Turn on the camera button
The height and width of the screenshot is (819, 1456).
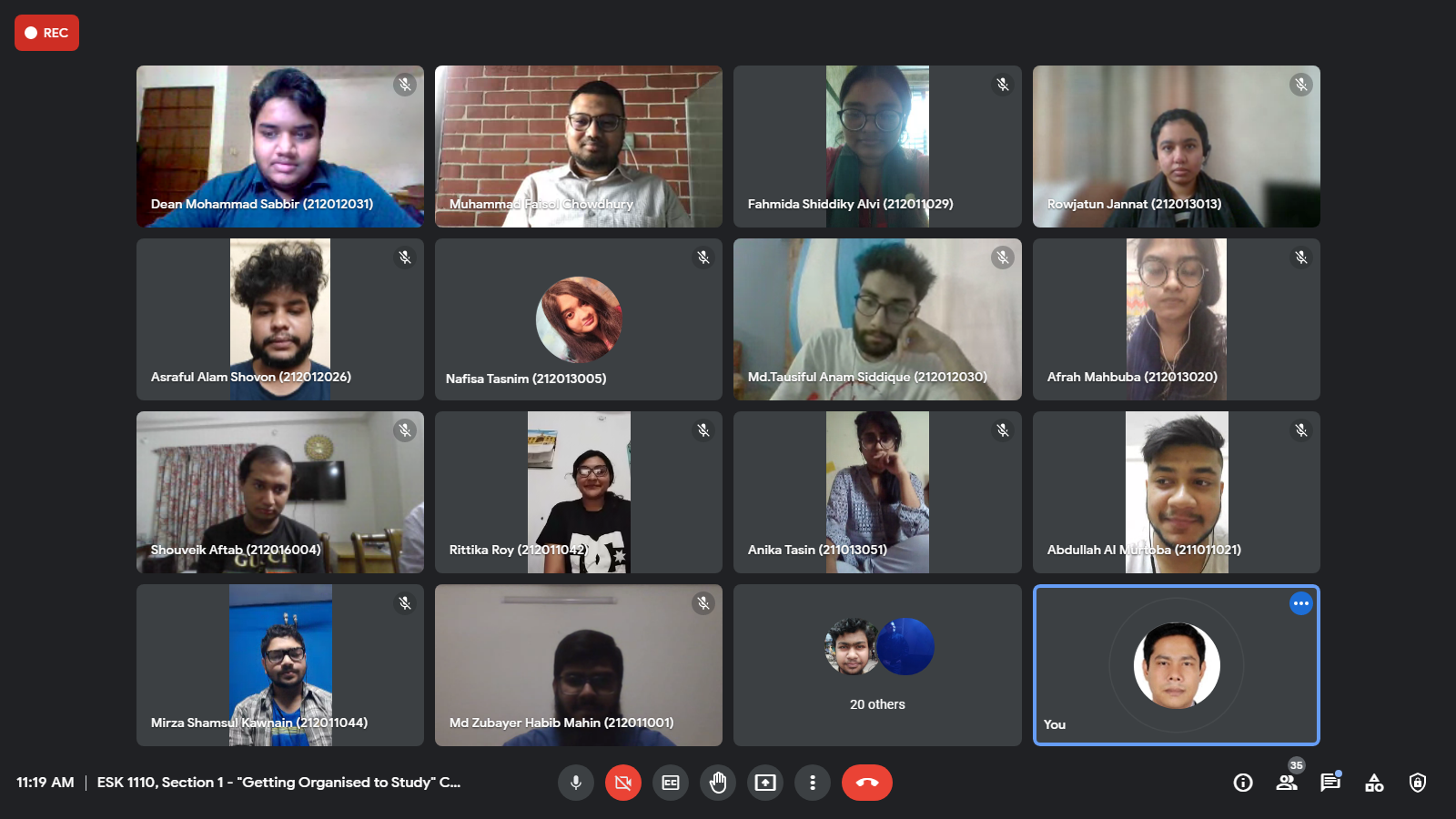coord(623,783)
